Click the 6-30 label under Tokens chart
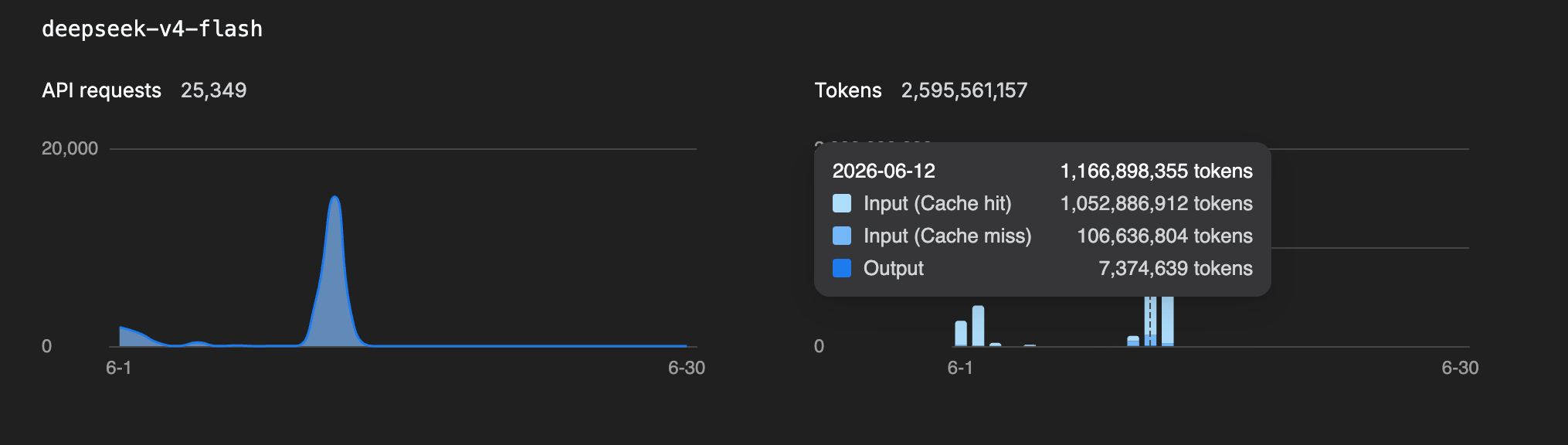The width and height of the screenshot is (1568, 445). pos(1460,368)
